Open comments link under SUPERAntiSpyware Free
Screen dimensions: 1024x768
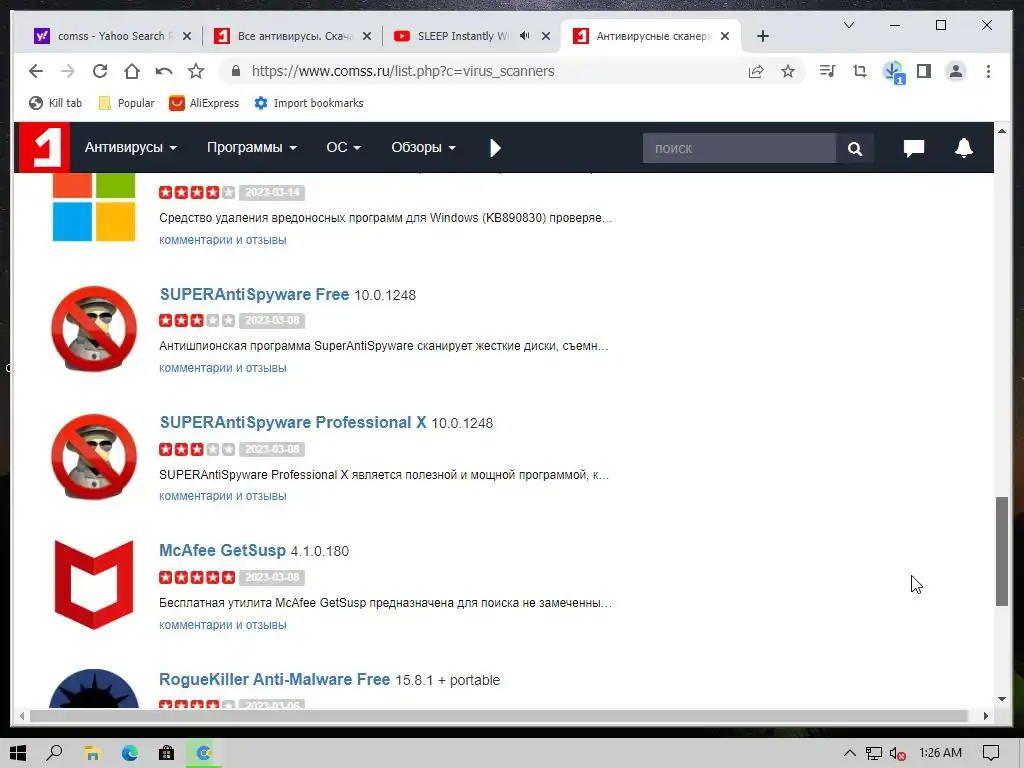pyautogui.click(x=223, y=368)
